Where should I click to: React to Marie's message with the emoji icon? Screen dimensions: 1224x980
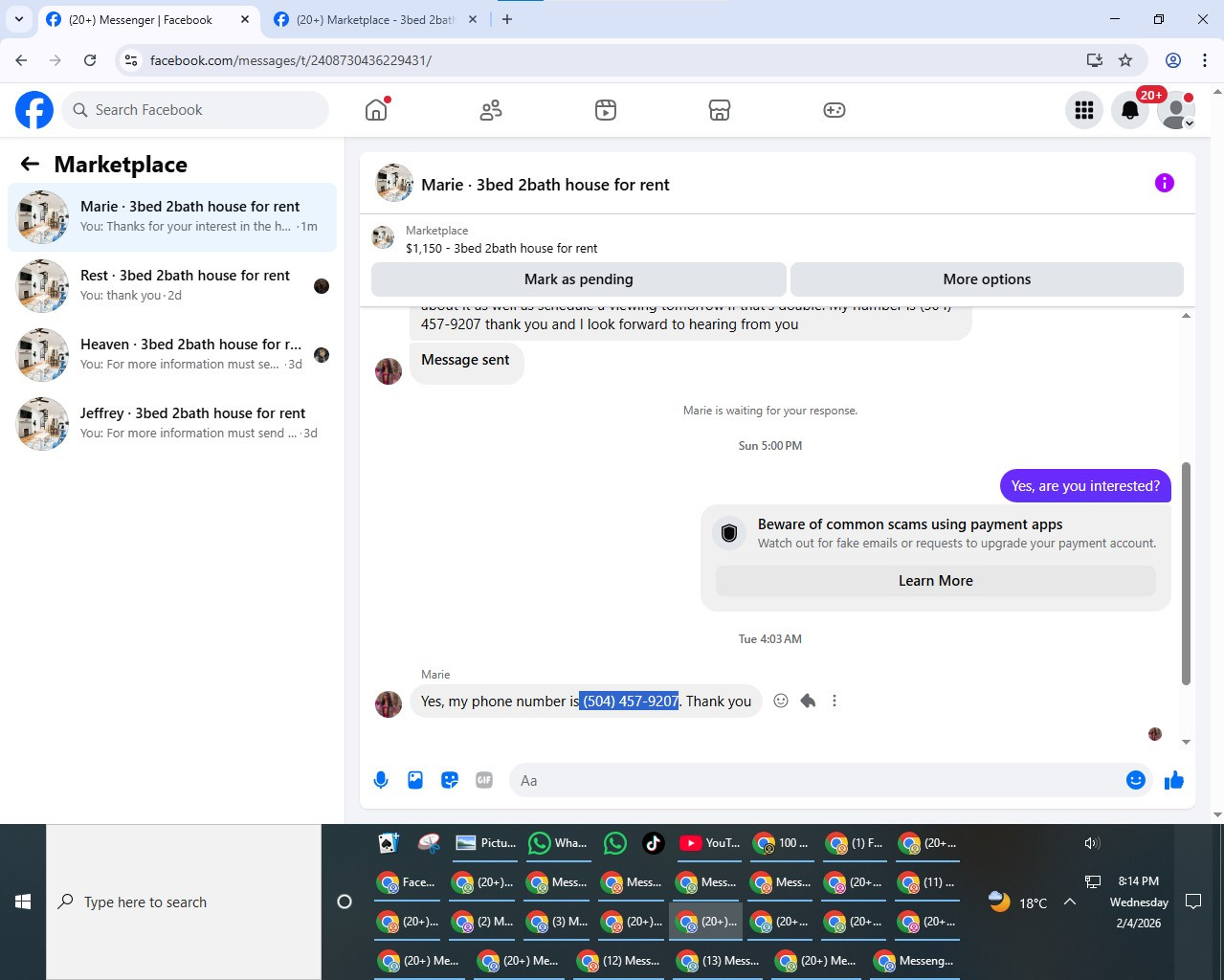click(x=781, y=701)
